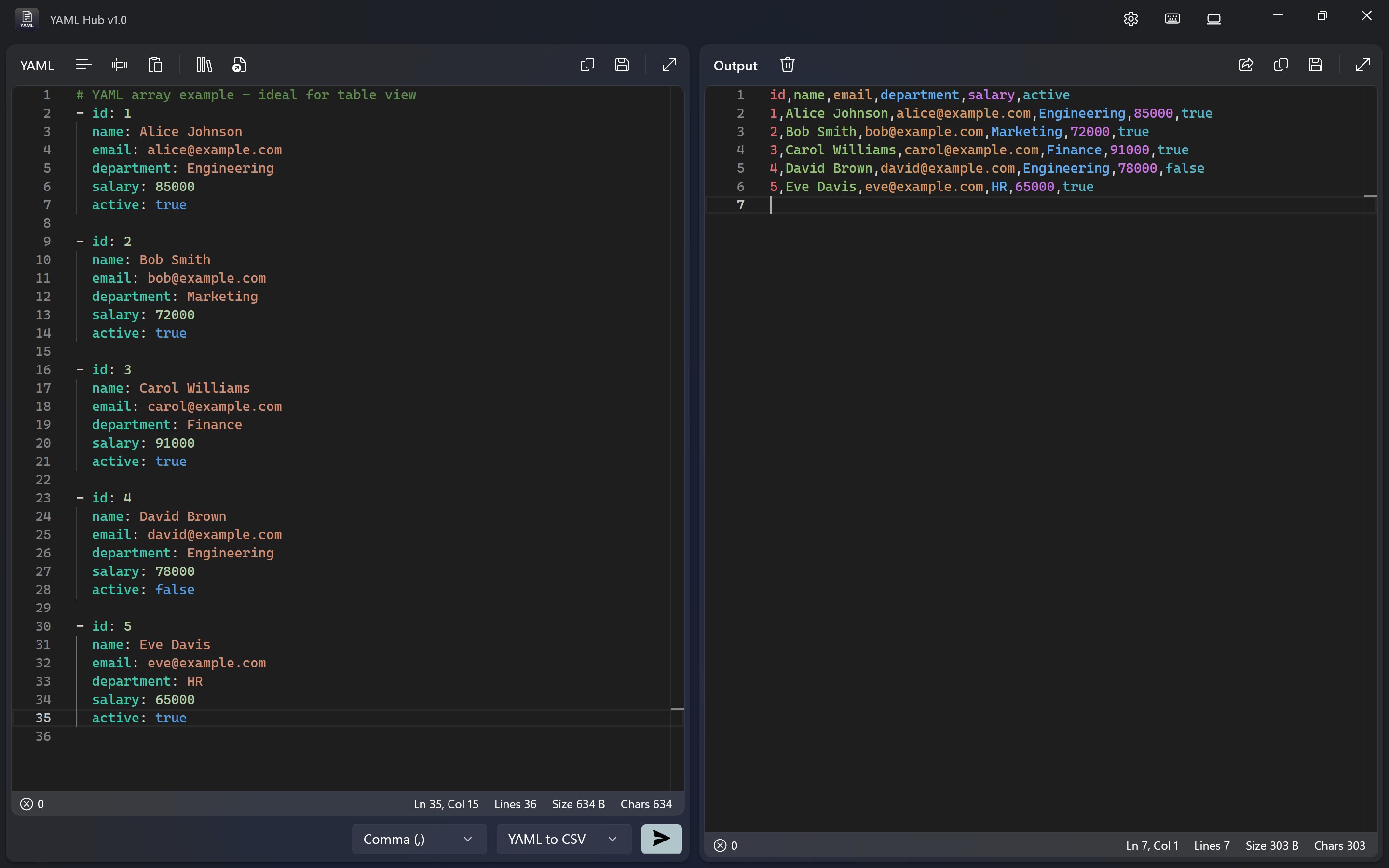This screenshot has width=1389, height=868.
Task: Paste from clipboard into the YAML editor
Action: (155, 65)
